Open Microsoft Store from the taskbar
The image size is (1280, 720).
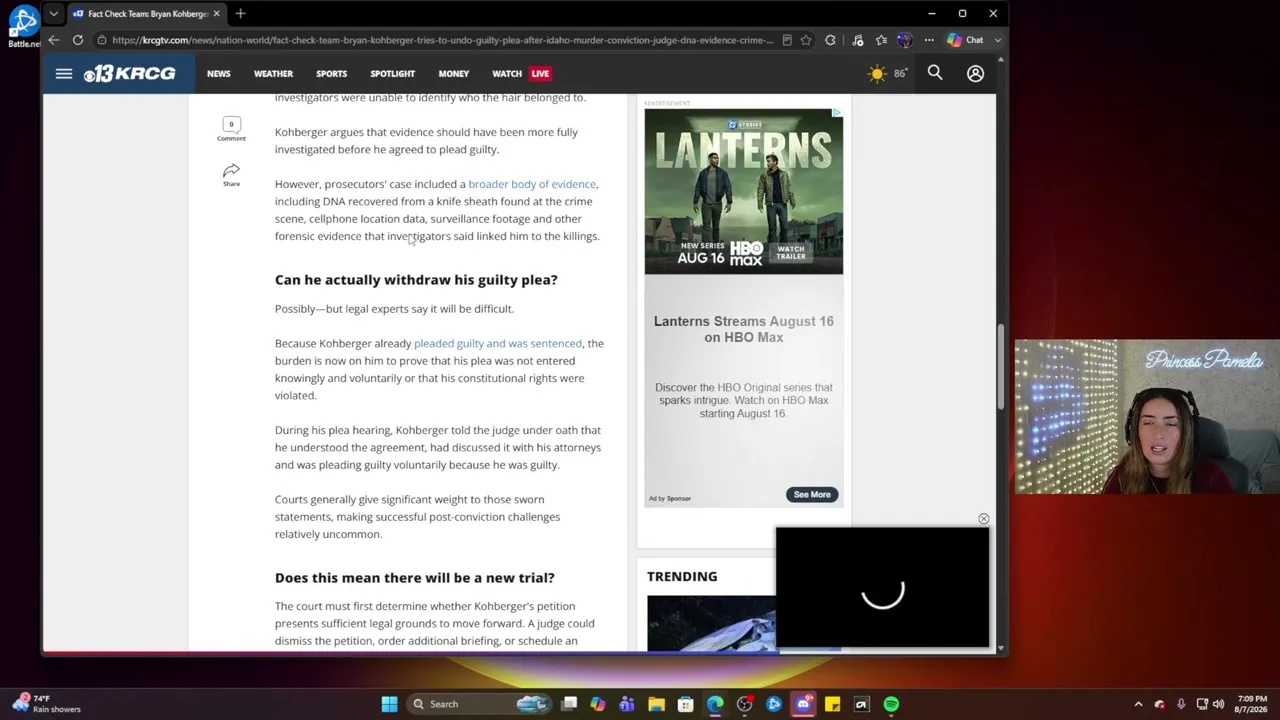[685, 704]
